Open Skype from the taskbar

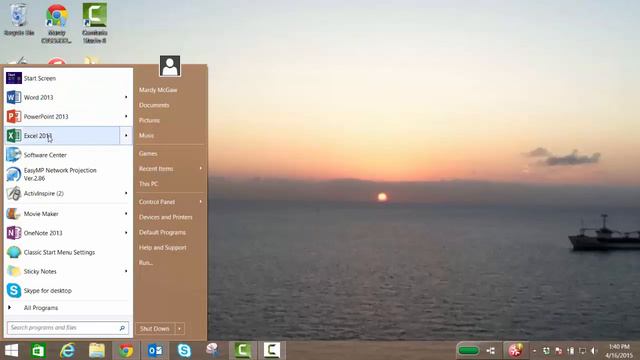click(x=184, y=351)
